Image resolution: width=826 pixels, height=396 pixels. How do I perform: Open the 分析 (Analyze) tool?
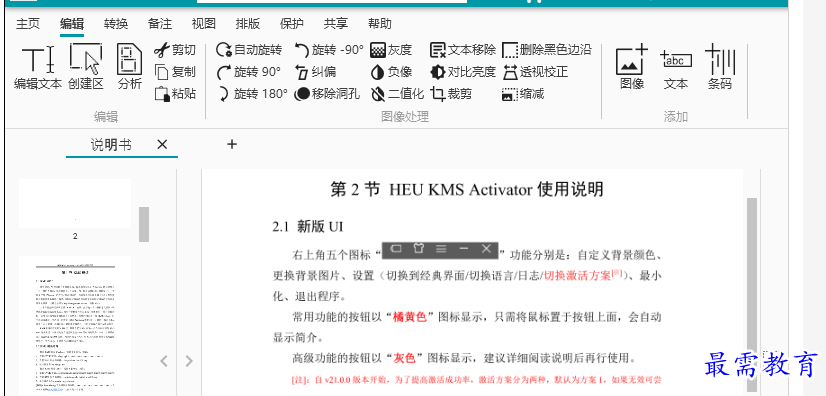click(130, 67)
